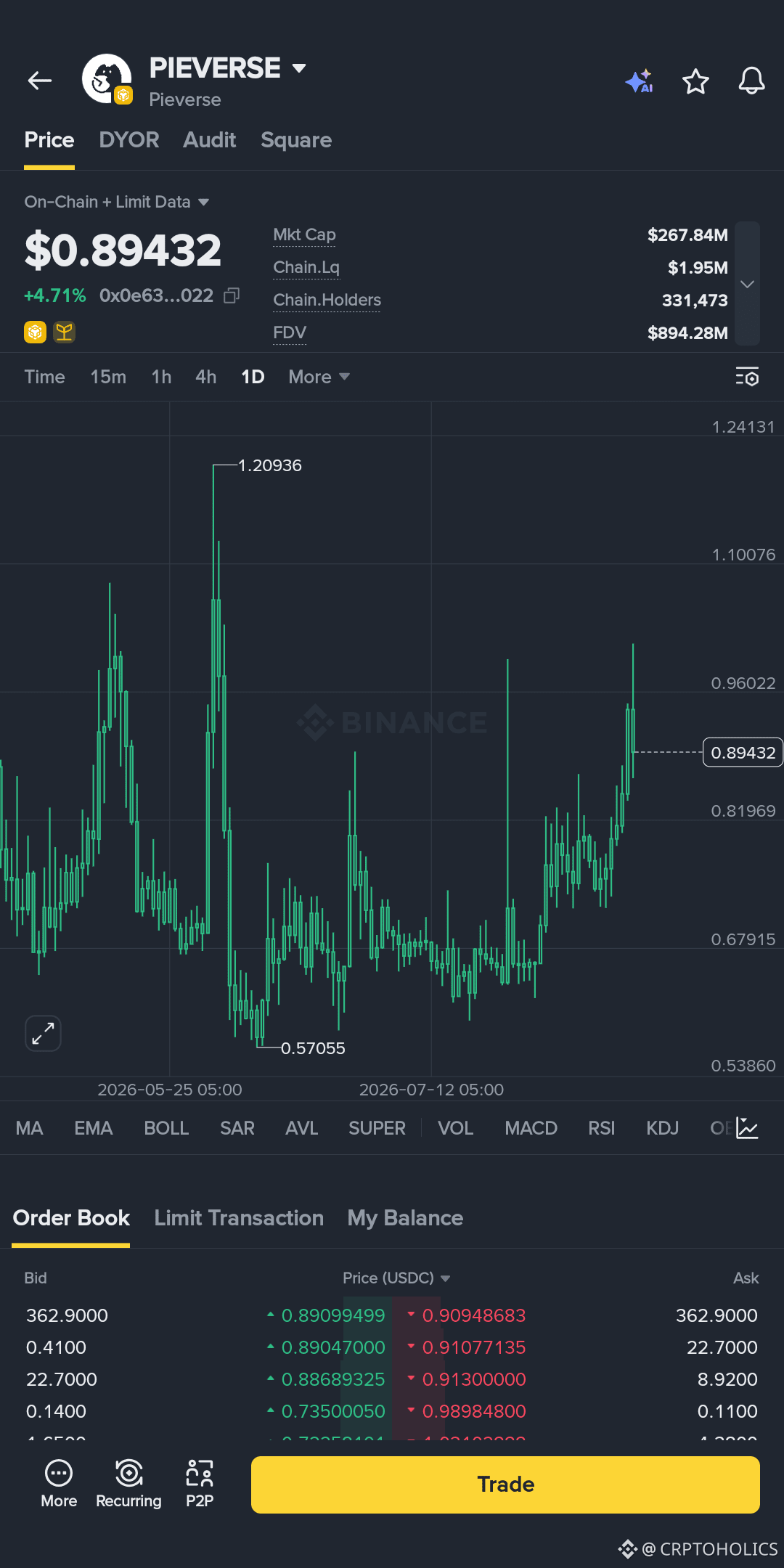Add PIEVERSE to favorites with star icon
This screenshot has height=1568, width=784.
point(695,81)
